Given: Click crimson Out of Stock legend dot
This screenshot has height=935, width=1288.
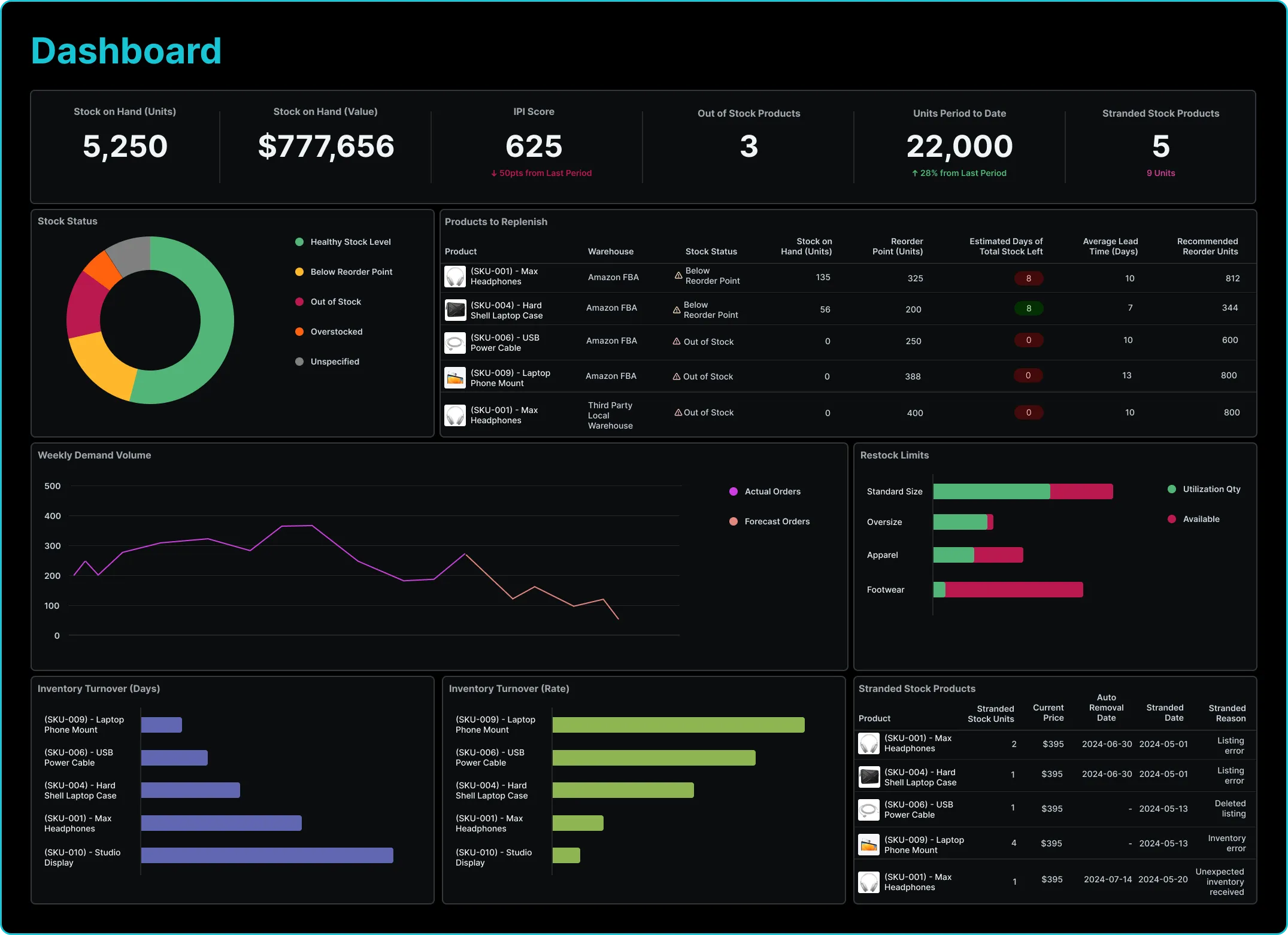Looking at the screenshot, I should [299, 302].
